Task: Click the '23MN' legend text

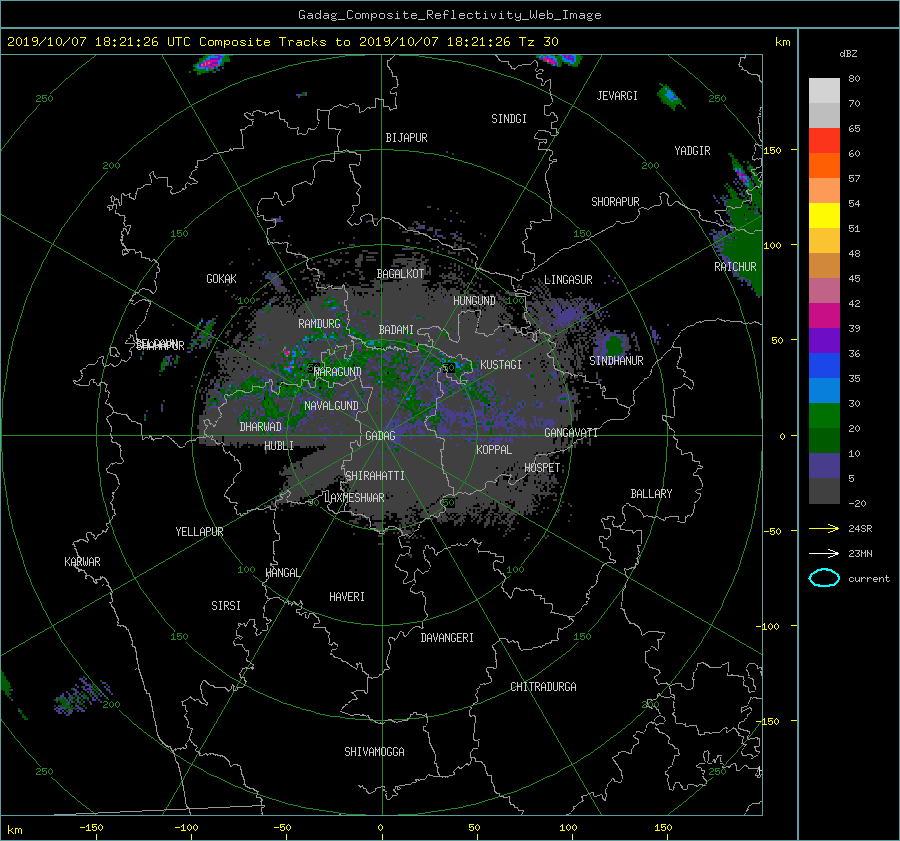Action: coord(860,553)
